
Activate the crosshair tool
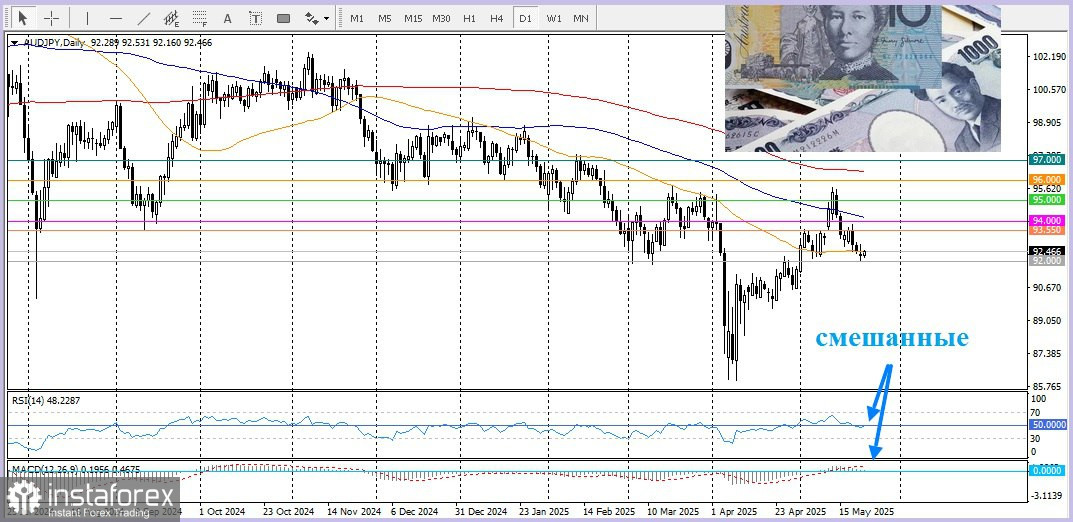[x=51, y=18]
